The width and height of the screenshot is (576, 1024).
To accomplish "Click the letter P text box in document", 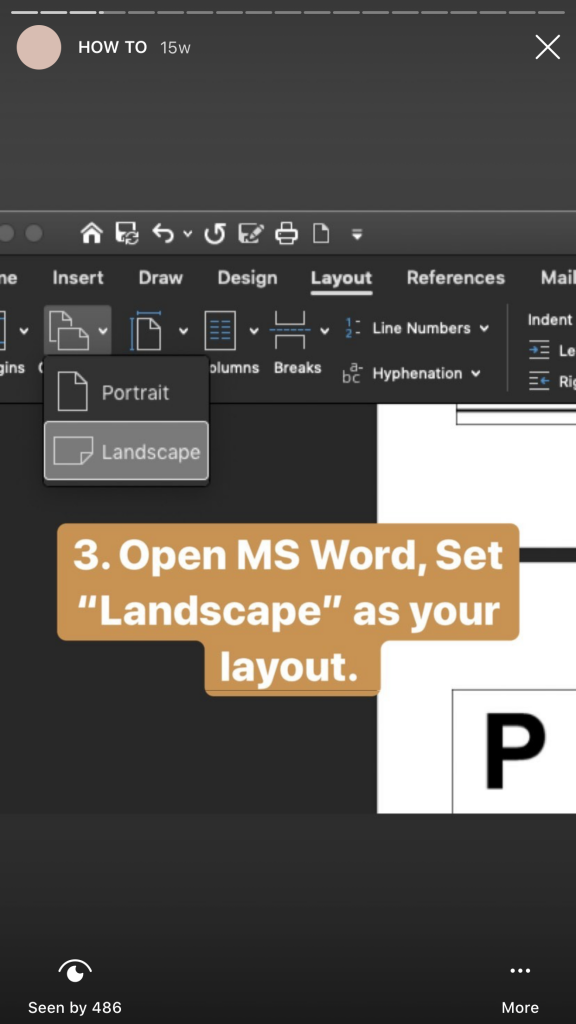I will click(x=514, y=751).
